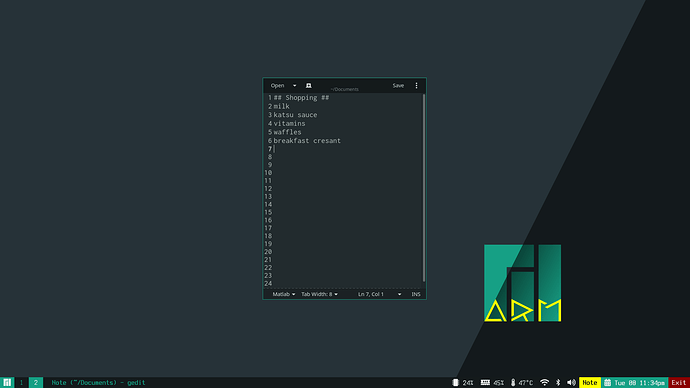Click the calendar icon beside the date
The width and height of the screenshot is (690, 388).
(608, 383)
